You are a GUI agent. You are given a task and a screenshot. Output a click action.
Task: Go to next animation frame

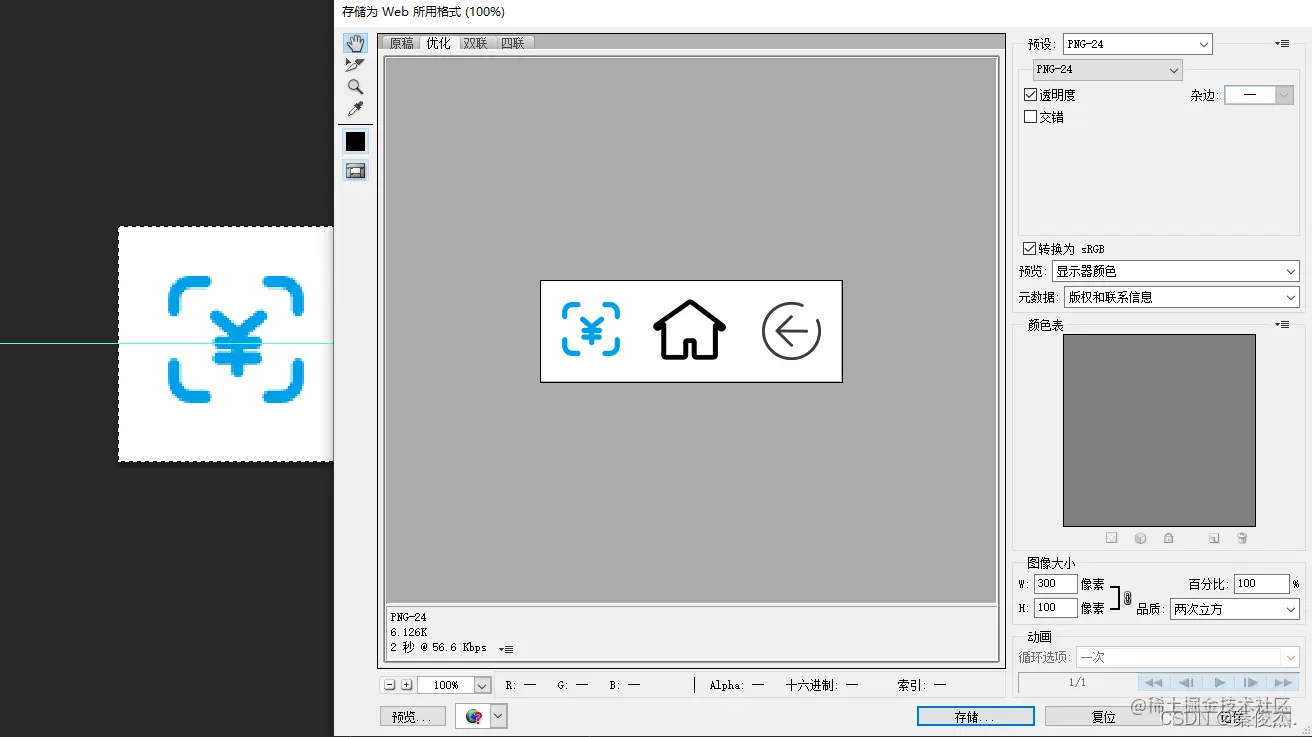coord(1251,682)
